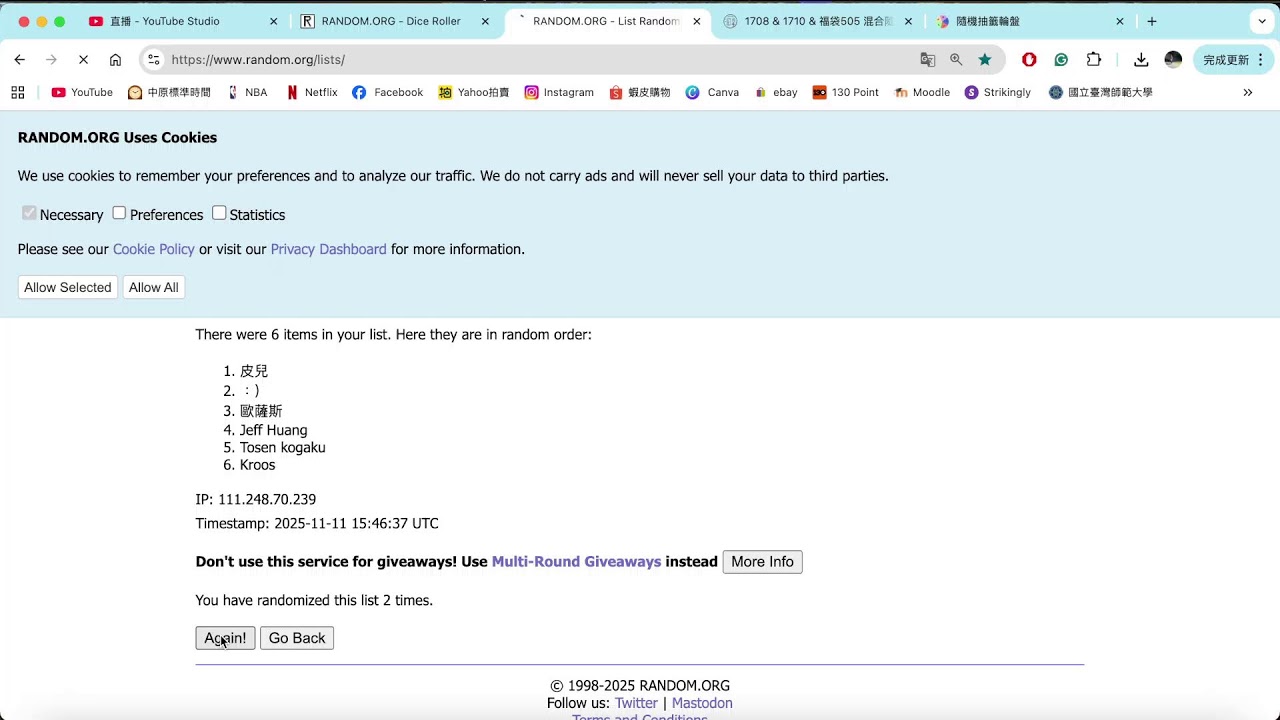Open the green Grammarly extension icon
This screenshot has width=1280, height=720.
coord(1061,60)
